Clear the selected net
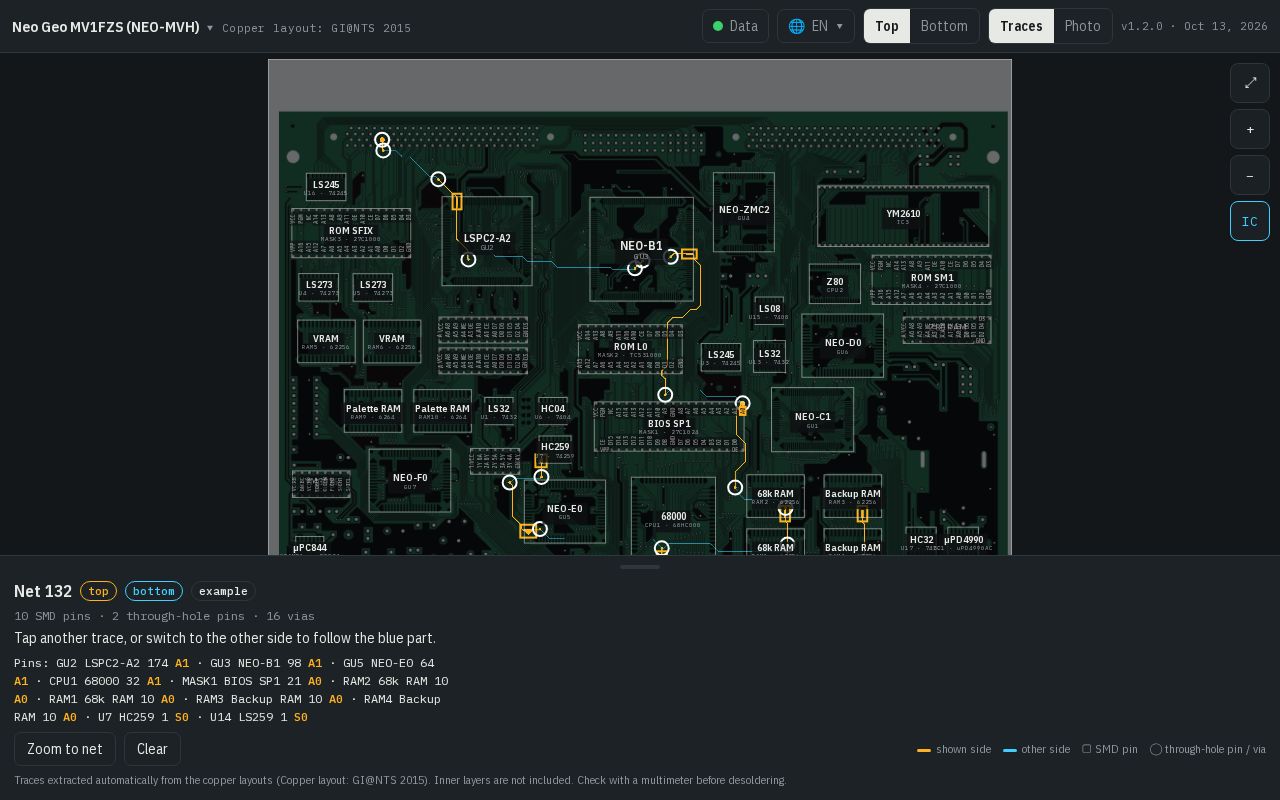This screenshot has width=1280, height=800. tap(152, 749)
